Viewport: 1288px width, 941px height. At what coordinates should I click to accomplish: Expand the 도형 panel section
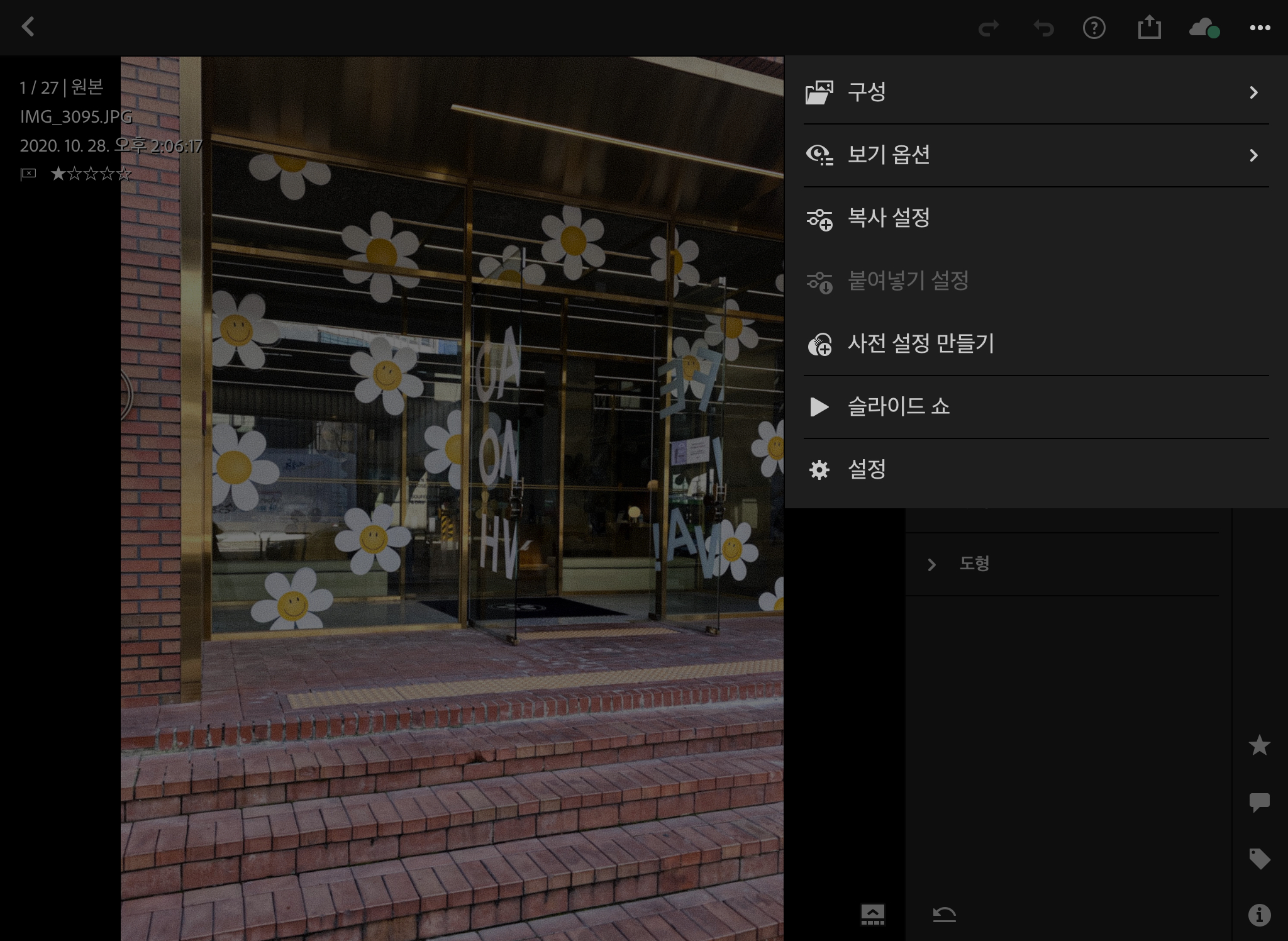tap(974, 564)
